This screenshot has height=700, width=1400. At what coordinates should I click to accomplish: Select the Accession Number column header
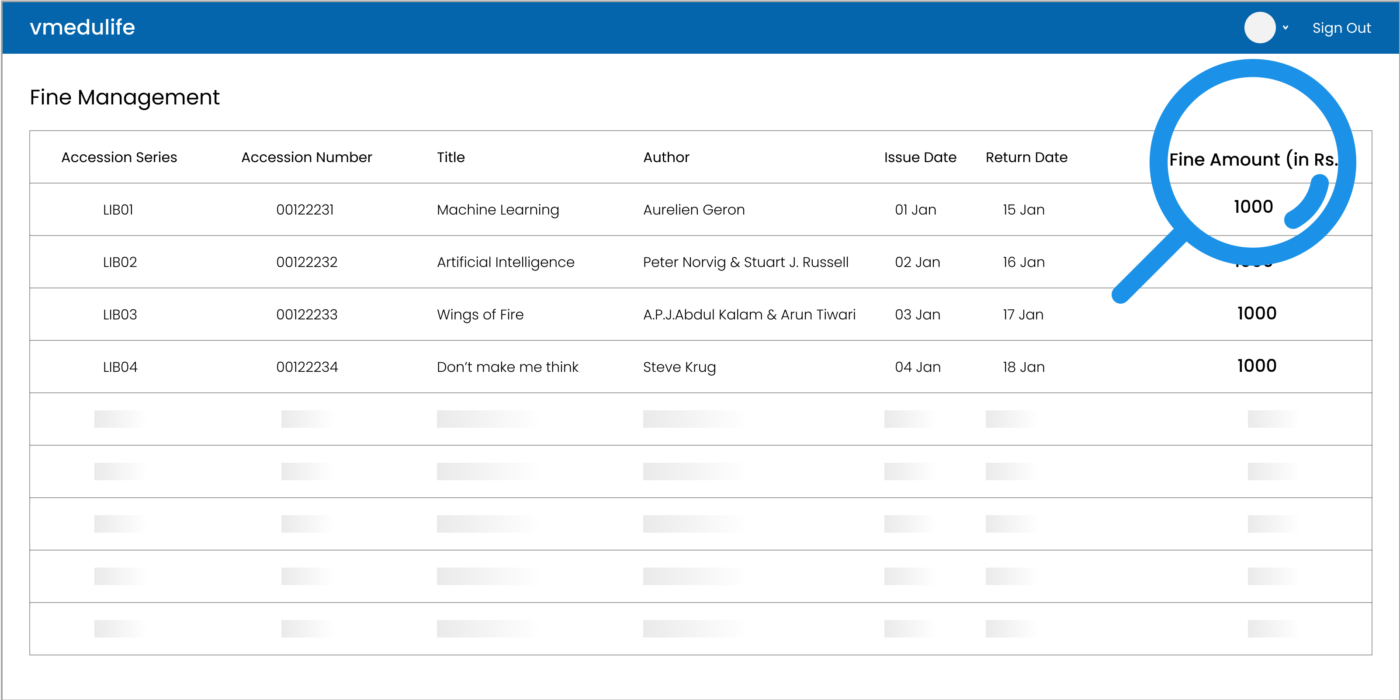[306, 157]
